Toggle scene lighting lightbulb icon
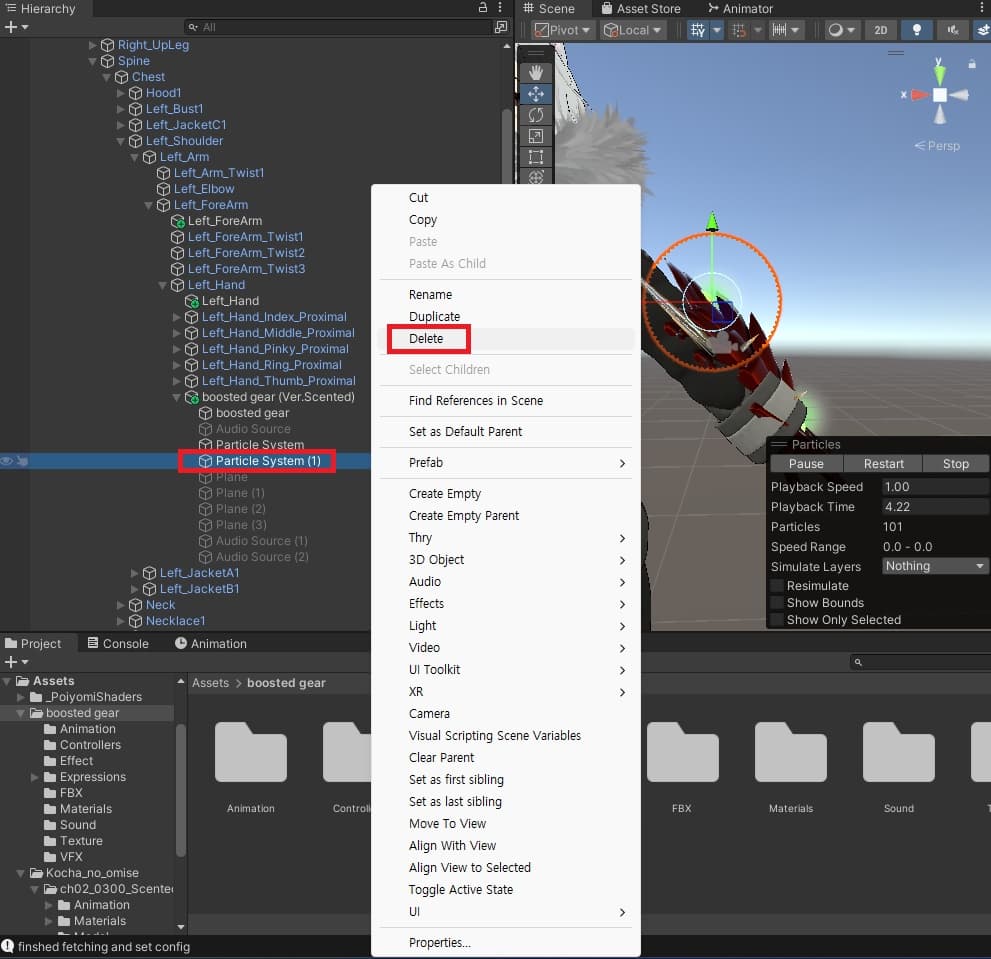The image size is (991, 959). click(x=917, y=30)
